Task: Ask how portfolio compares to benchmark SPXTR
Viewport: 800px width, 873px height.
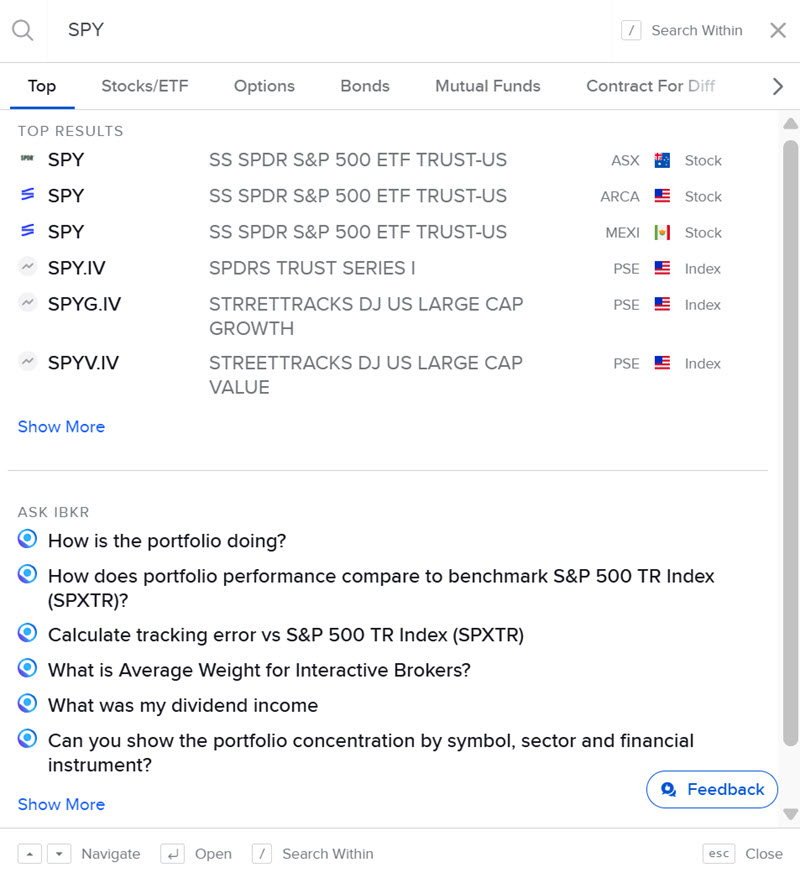Action: (381, 588)
